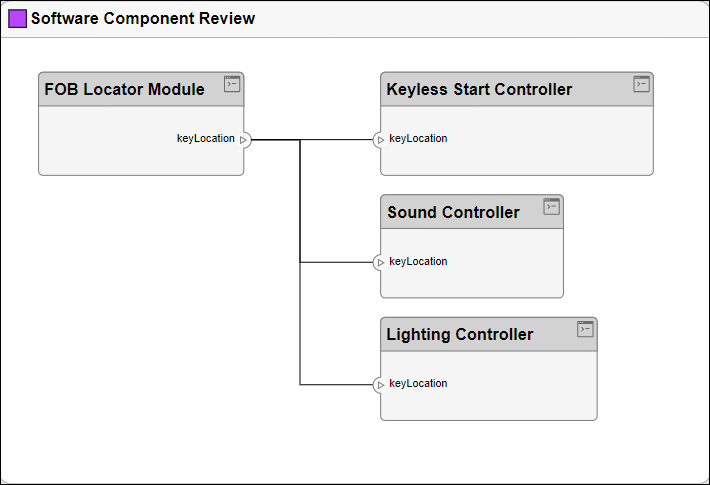Click the Keyless Start Controller input port arrow
This screenshot has width=710, height=485.
380,140
